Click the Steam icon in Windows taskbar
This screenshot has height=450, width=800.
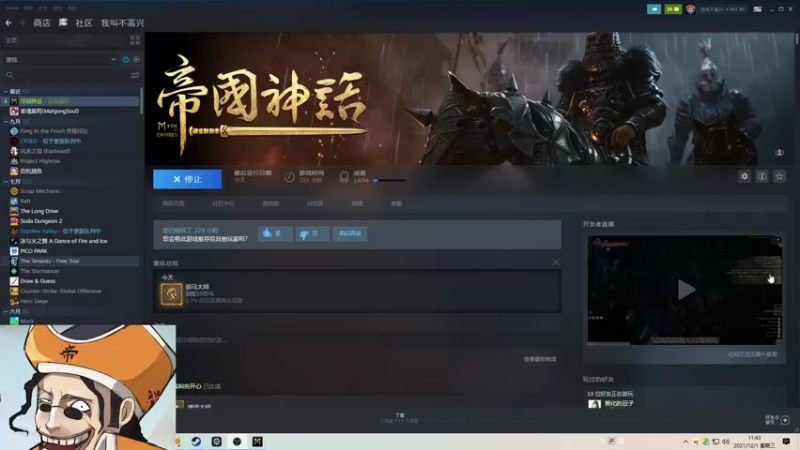[x=196, y=441]
